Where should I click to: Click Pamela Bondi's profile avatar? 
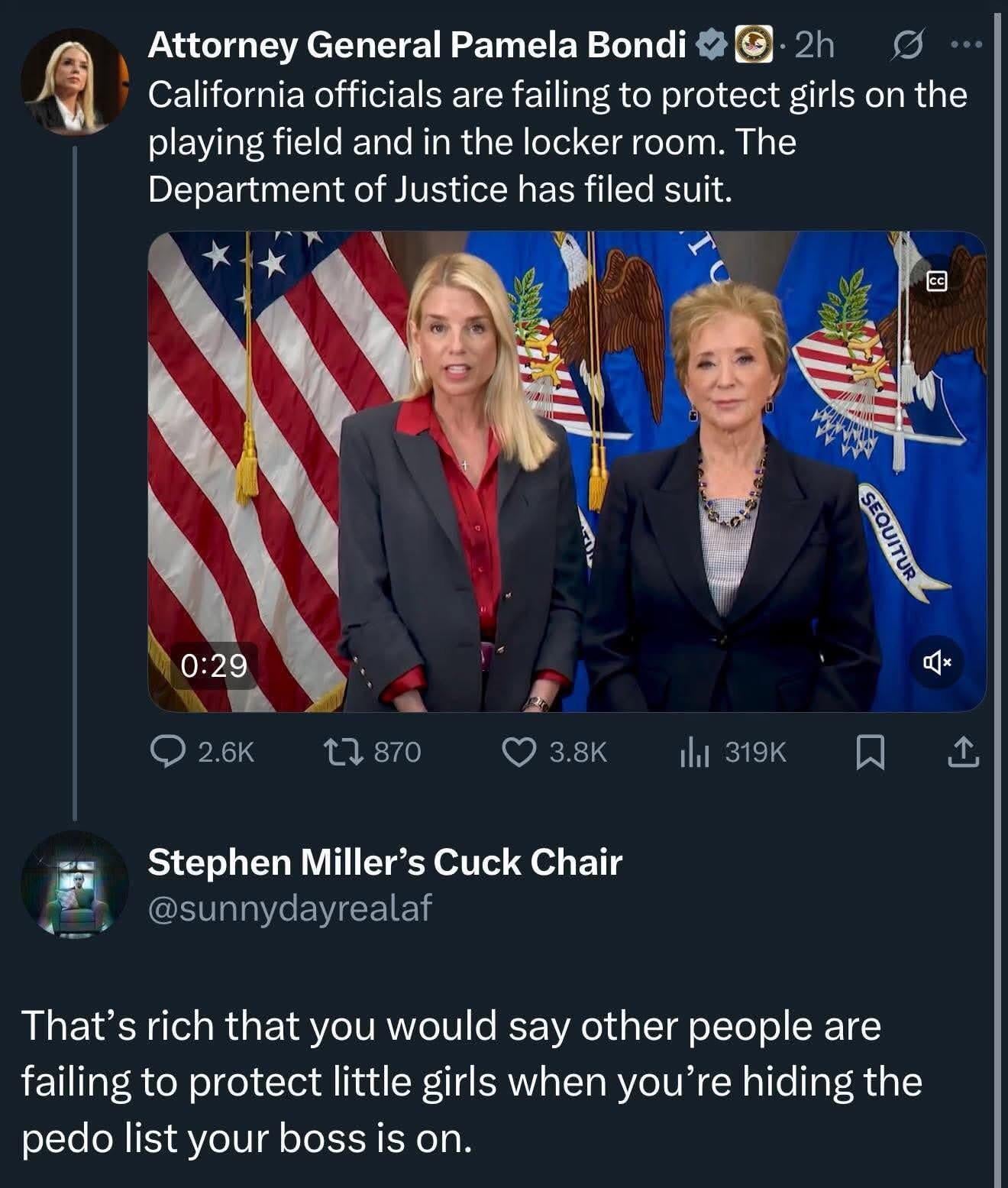point(74,81)
